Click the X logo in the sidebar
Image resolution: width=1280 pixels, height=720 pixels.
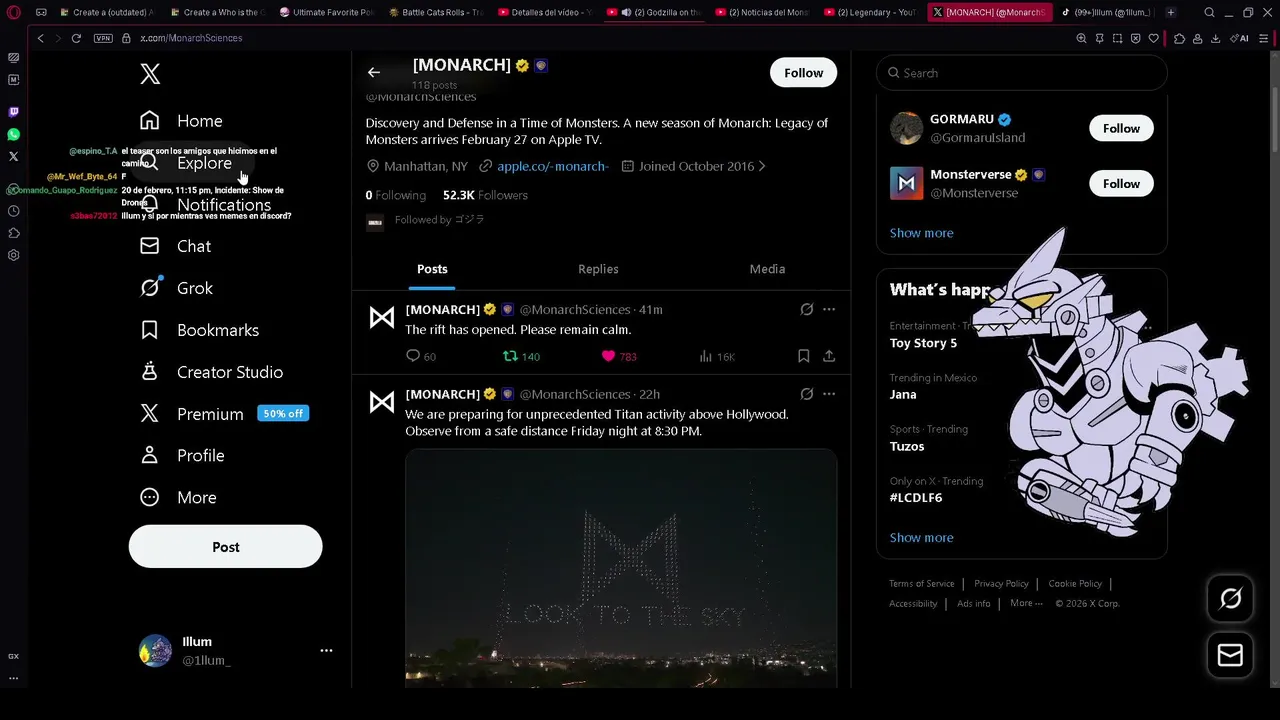[x=150, y=74]
